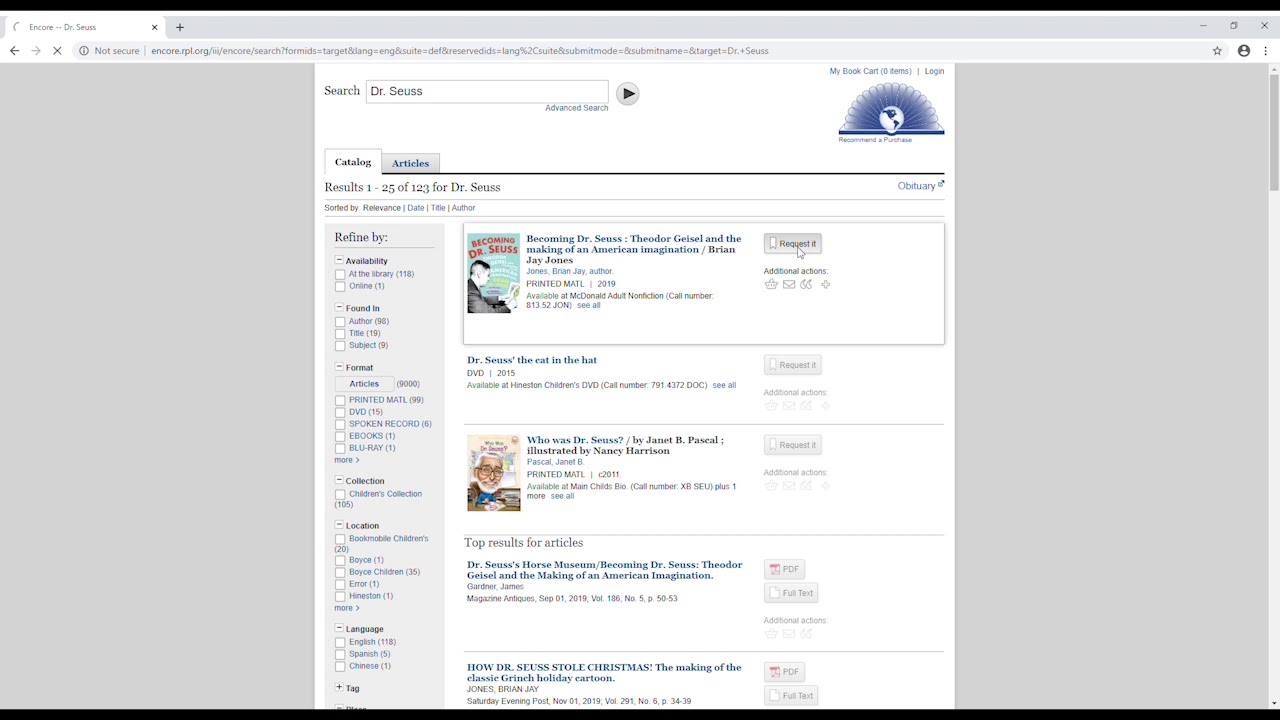Collapse the Location facet

339,525
